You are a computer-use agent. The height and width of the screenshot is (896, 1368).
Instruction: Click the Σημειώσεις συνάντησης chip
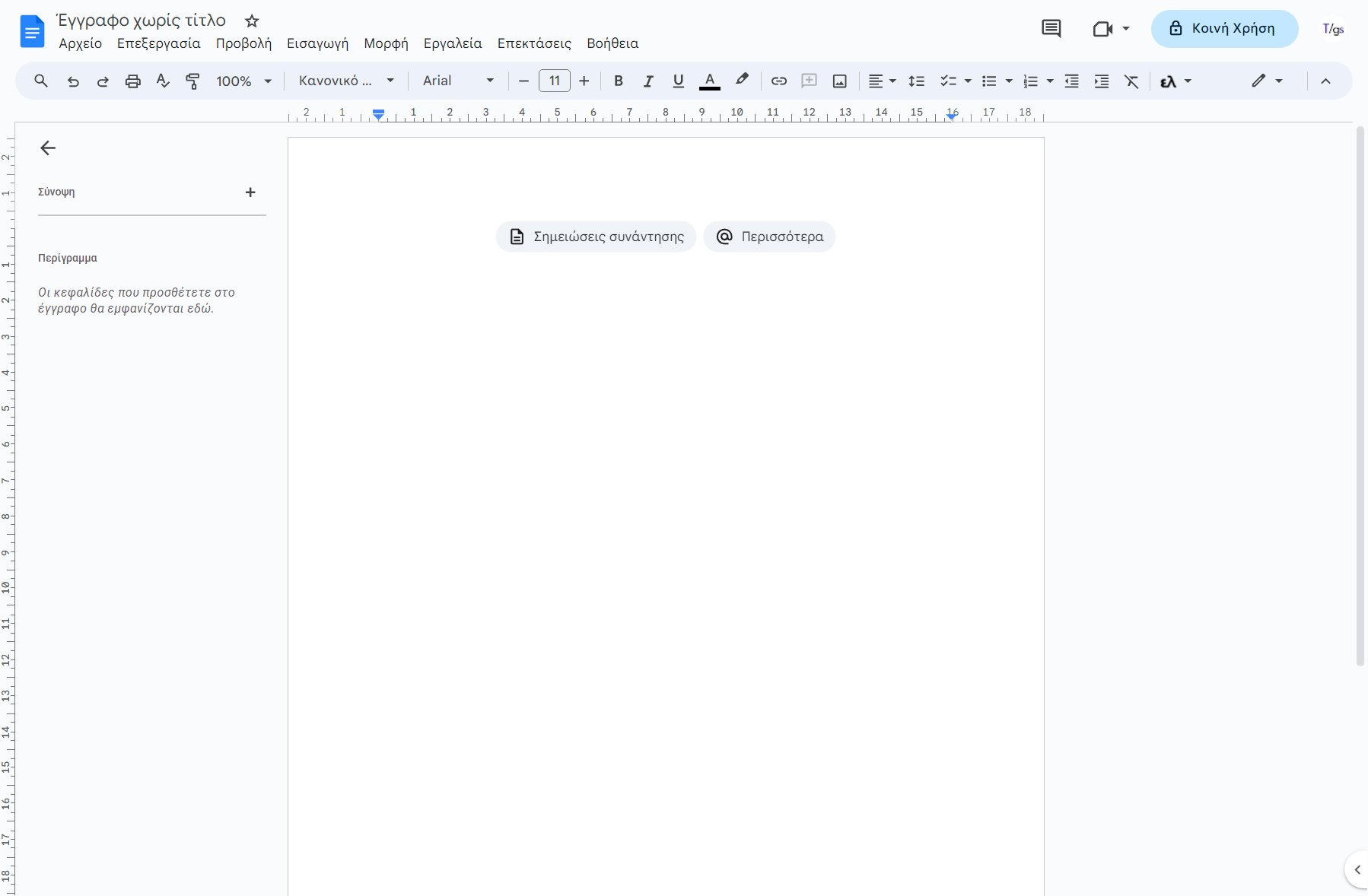[x=596, y=237]
